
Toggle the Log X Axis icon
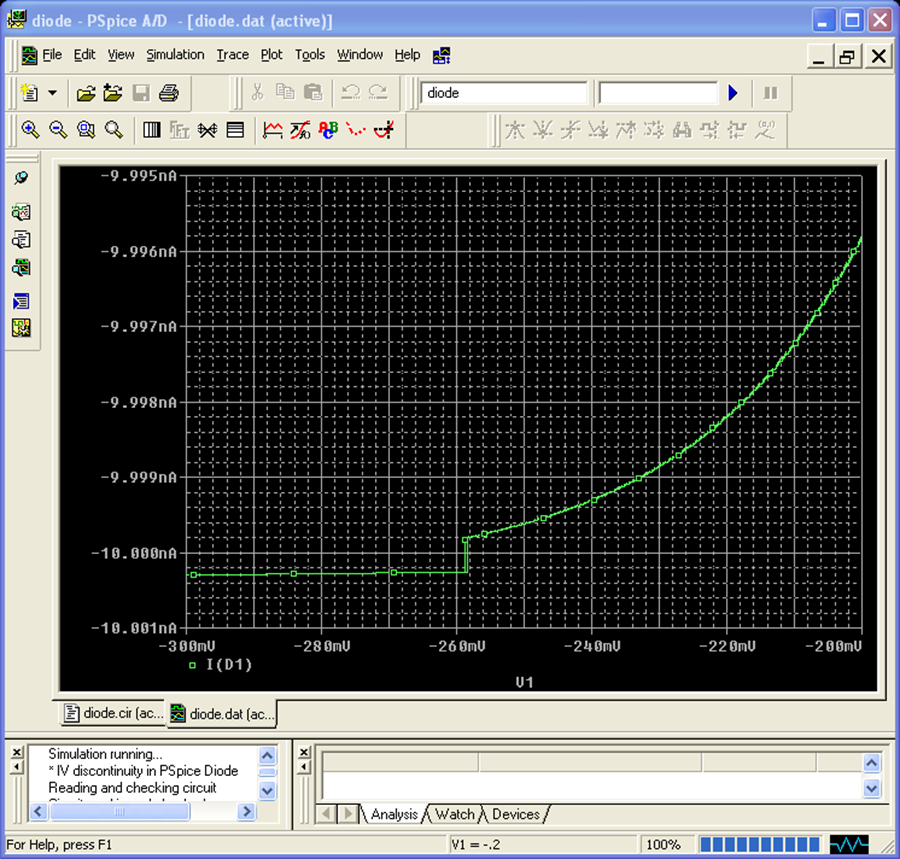point(152,130)
